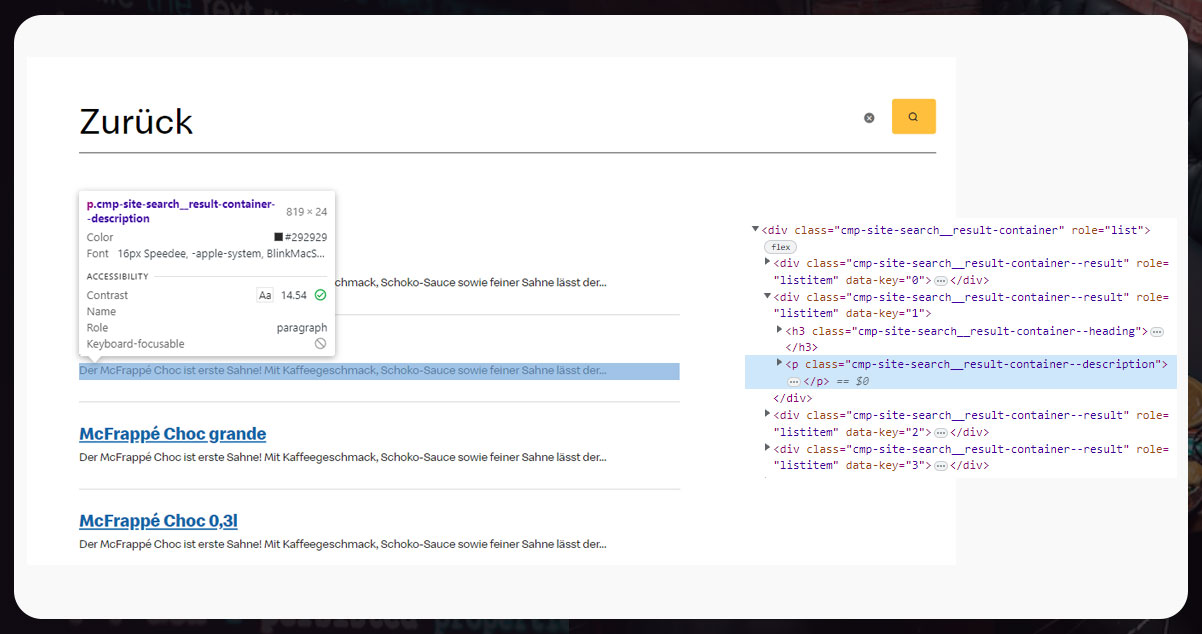
Task: Toggle the flex badge on result-container
Action: coord(780,247)
